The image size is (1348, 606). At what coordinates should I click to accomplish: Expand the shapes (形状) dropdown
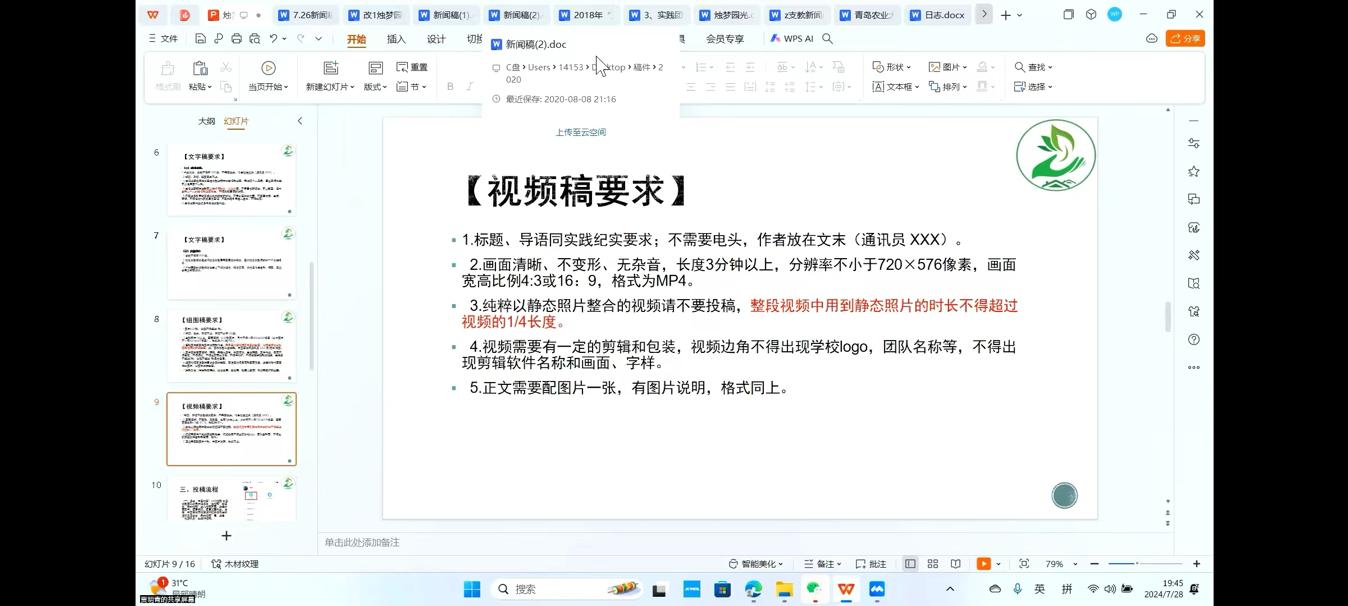892,67
